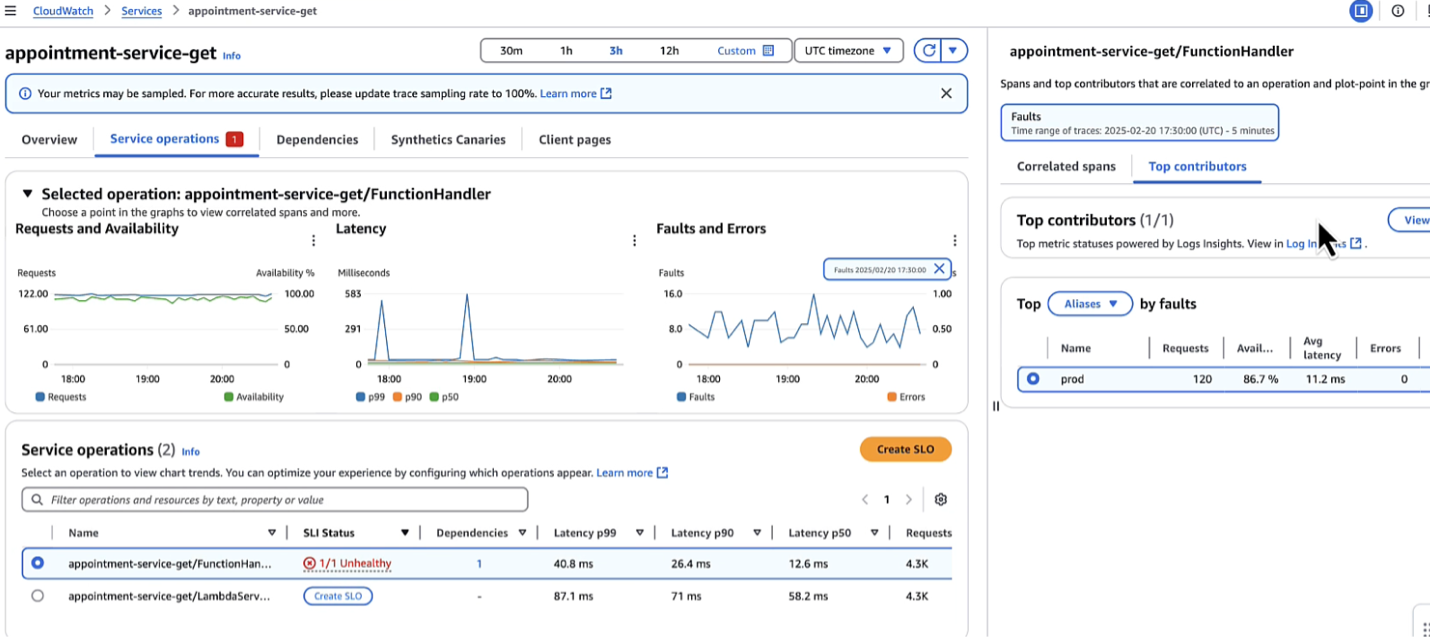Toggle the p50 latency legend entry
Screen dimensions: 1430x641
click(444, 397)
